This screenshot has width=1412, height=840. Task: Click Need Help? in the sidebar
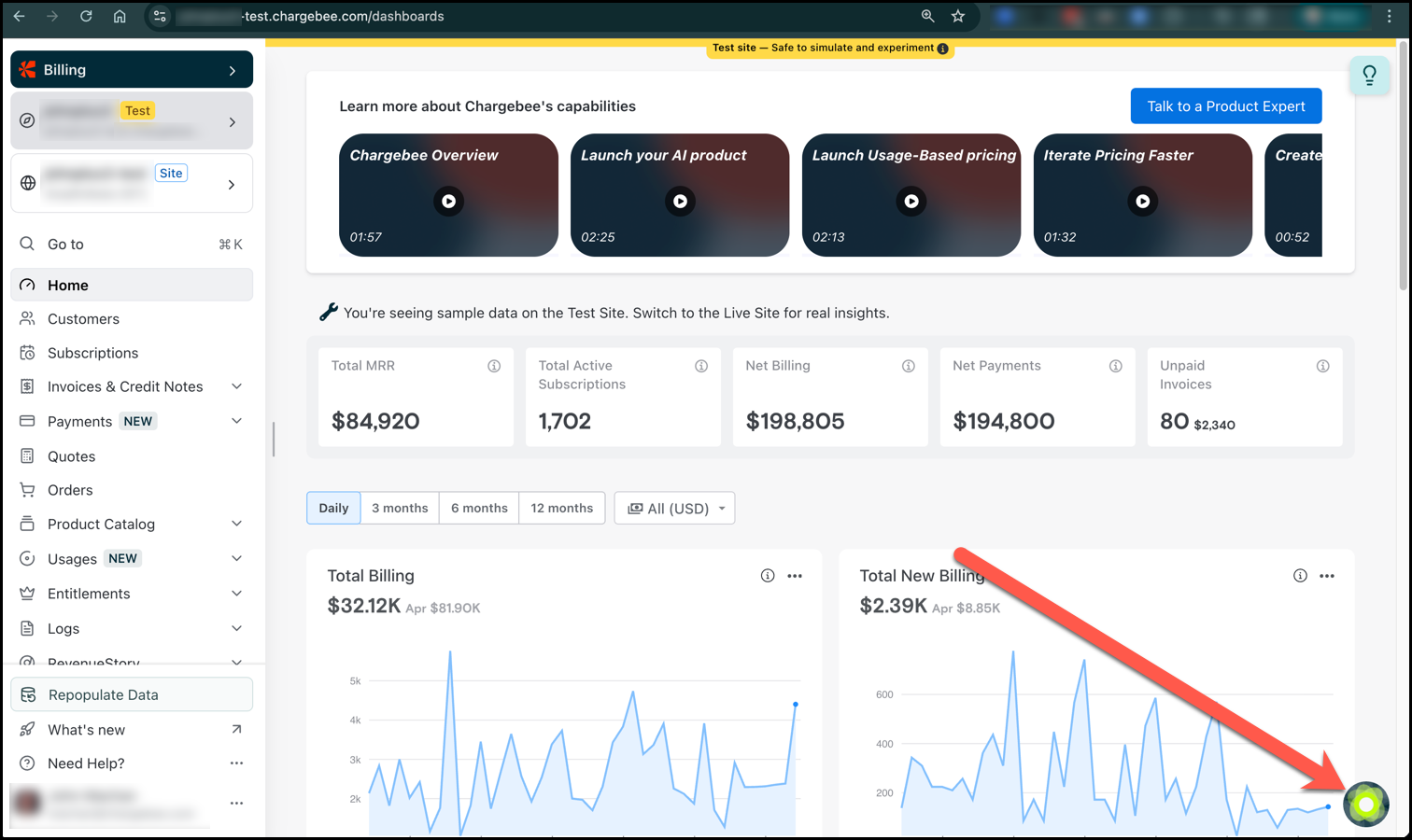tap(86, 763)
